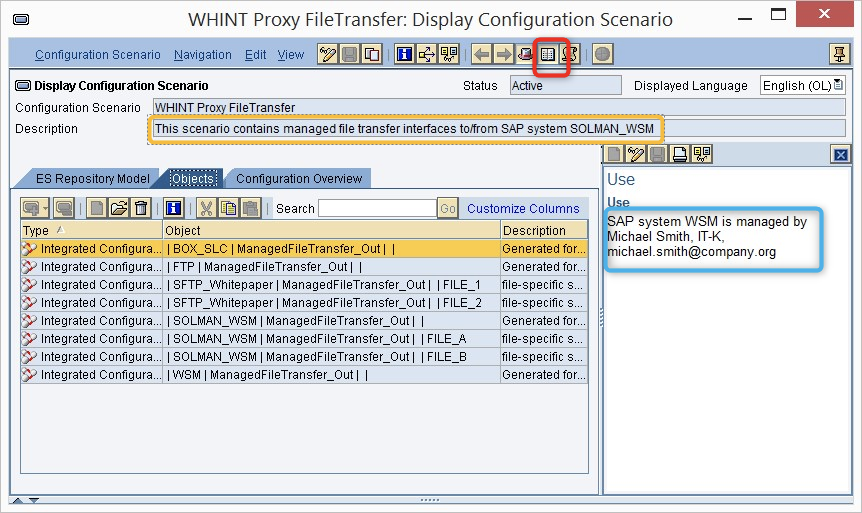This screenshot has height=513, width=862.
Task: Focus the Search input field
Action: point(377,208)
